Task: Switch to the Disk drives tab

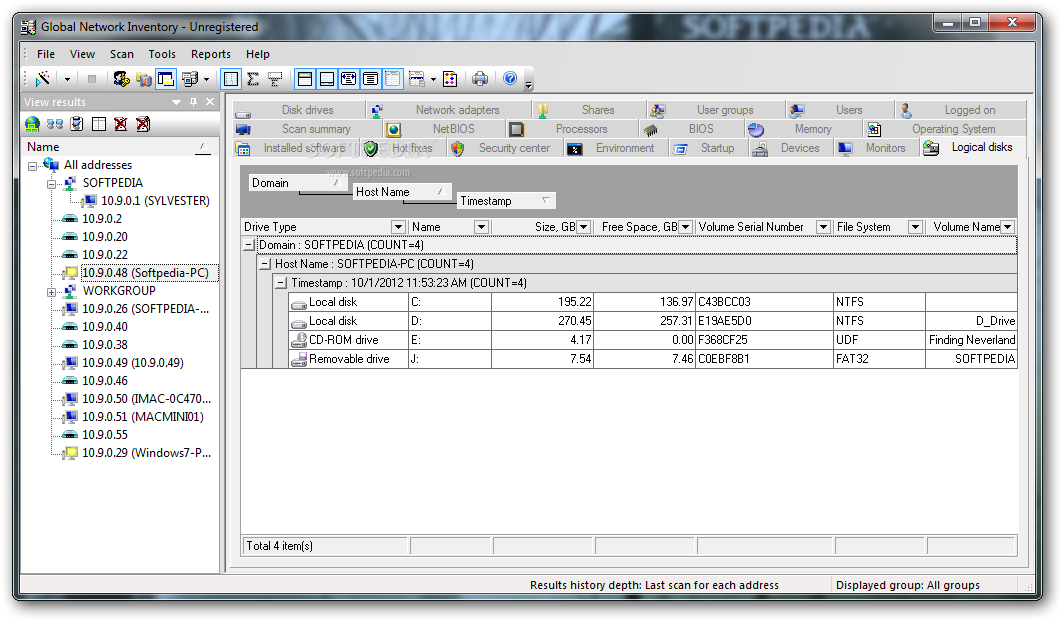Action: pyautogui.click(x=299, y=110)
